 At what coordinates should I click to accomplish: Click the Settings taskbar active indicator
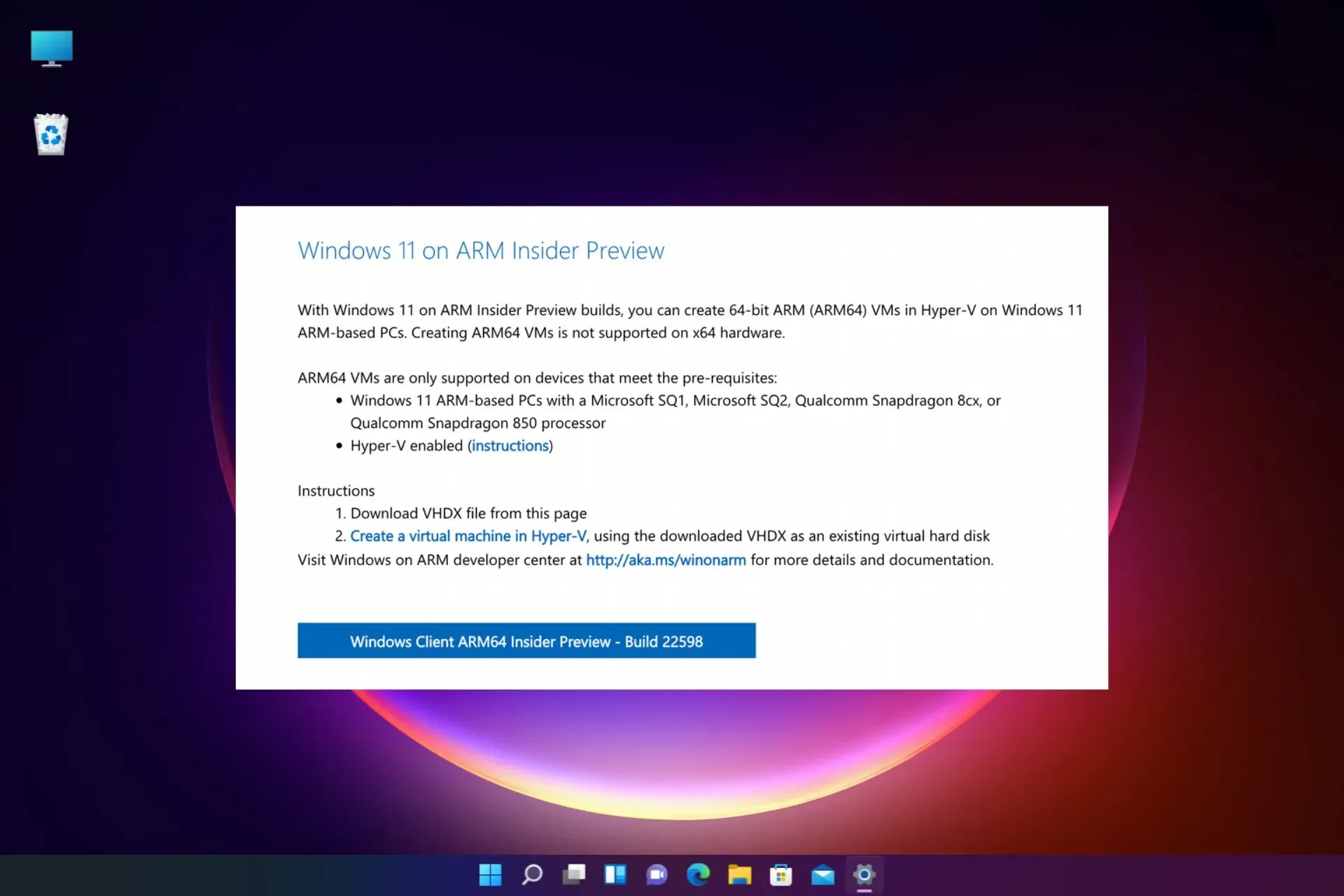(864, 891)
